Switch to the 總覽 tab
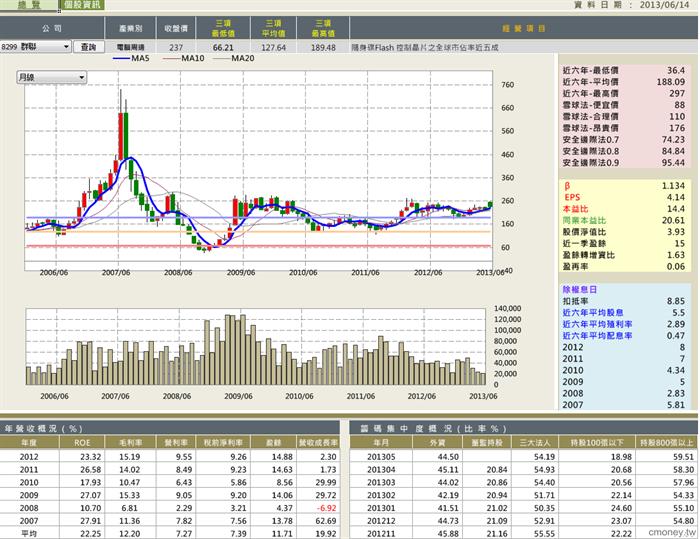 (29, 5)
